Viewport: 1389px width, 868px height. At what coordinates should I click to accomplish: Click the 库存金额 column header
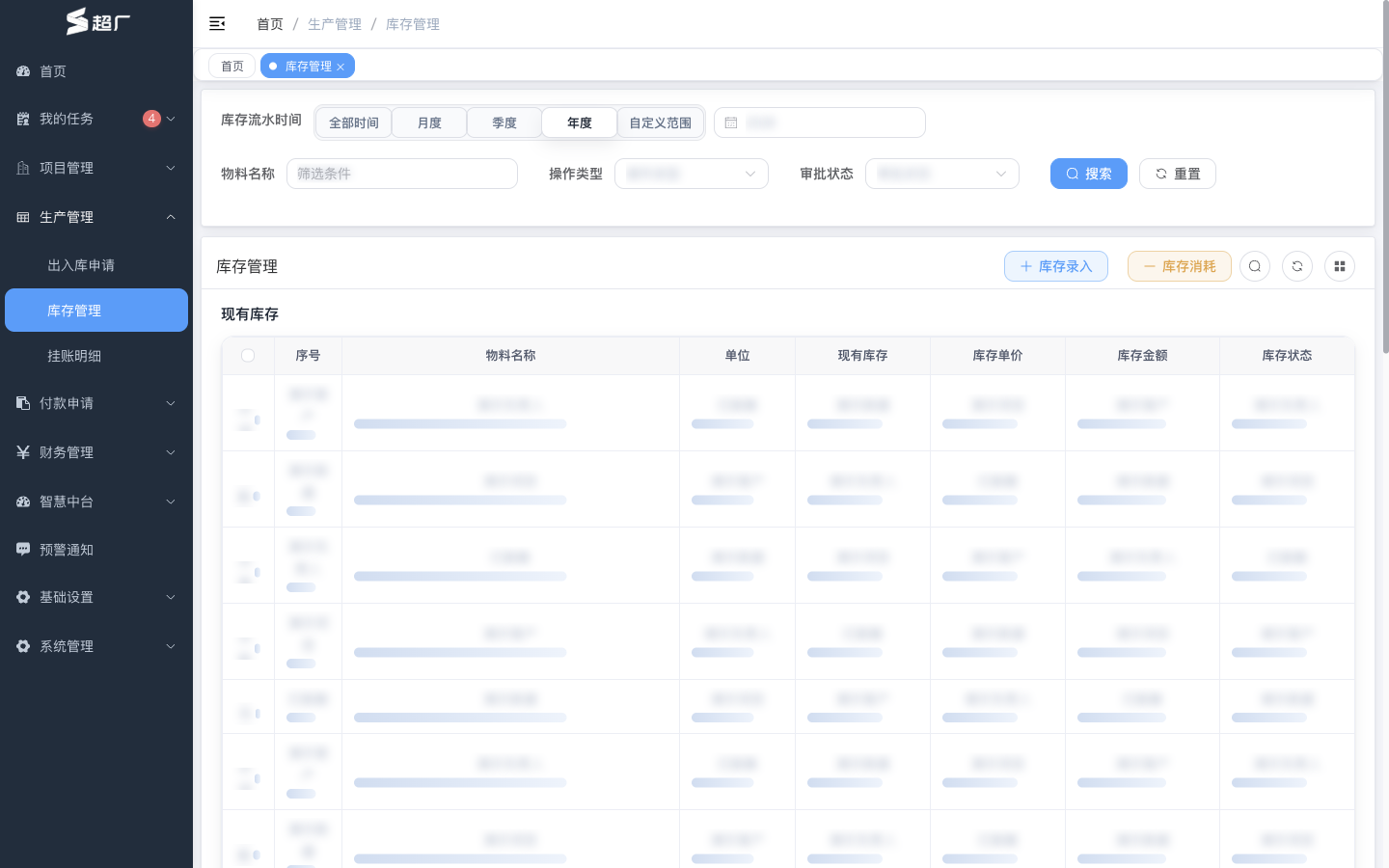pos(1143,356)
